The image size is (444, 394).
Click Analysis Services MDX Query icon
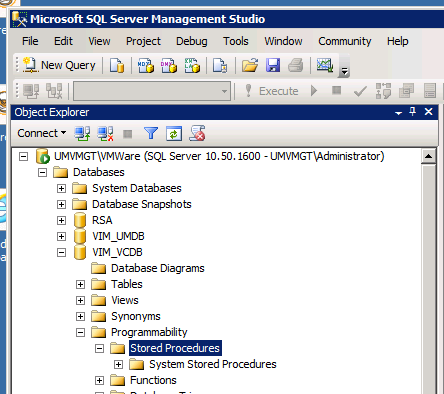(x=146, y=65)
